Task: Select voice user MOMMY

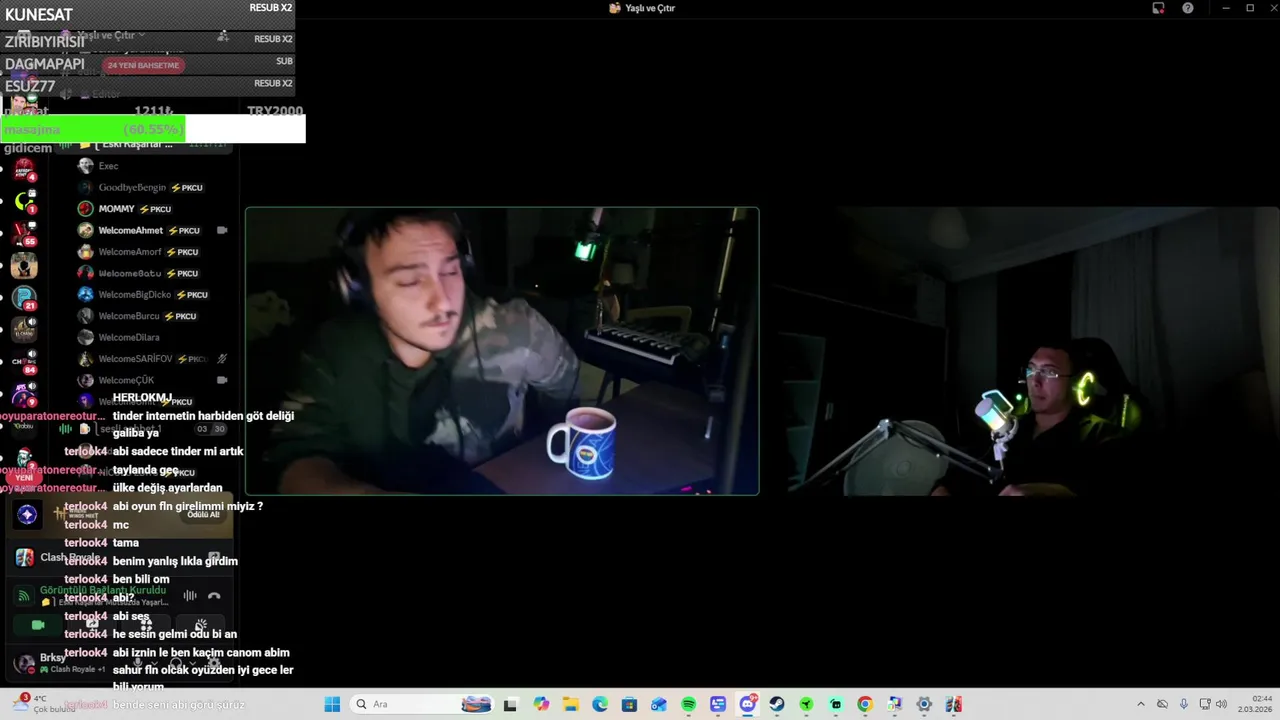Action: point(155,209)
